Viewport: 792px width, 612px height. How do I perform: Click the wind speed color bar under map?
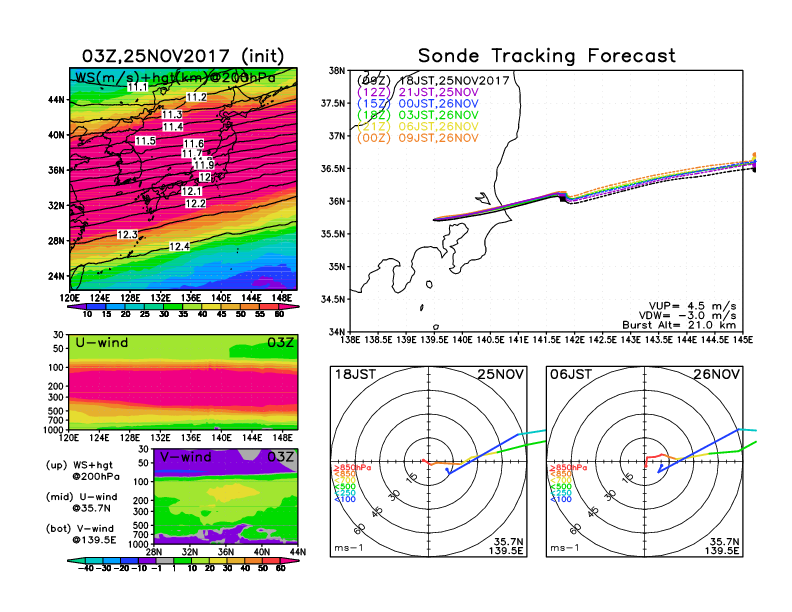click(x=182, y=305)
